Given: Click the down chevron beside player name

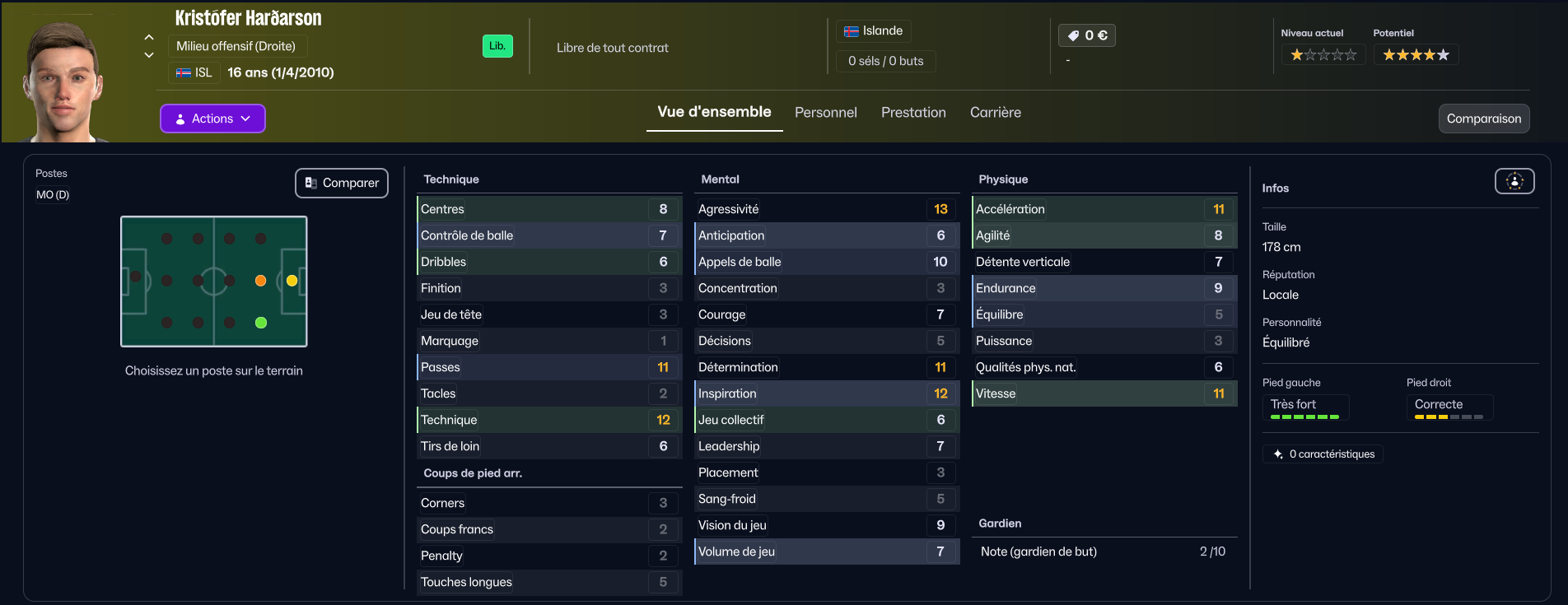Looking at the screenshot, I should tap(149, 55).
